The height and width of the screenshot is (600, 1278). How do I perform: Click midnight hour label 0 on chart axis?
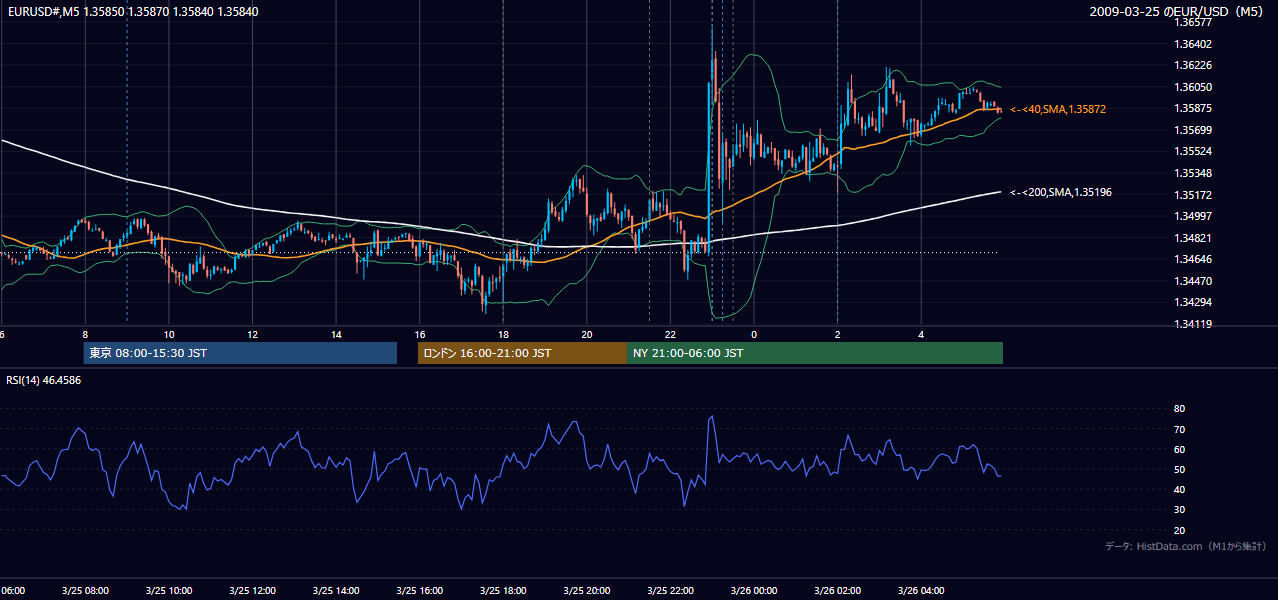pos(754,334)
